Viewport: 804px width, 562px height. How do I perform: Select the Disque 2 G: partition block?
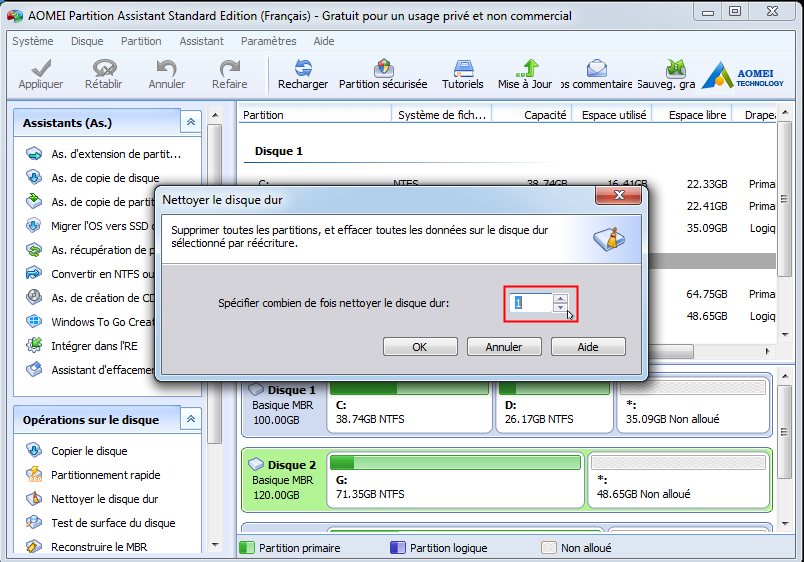tap(455, 479)
